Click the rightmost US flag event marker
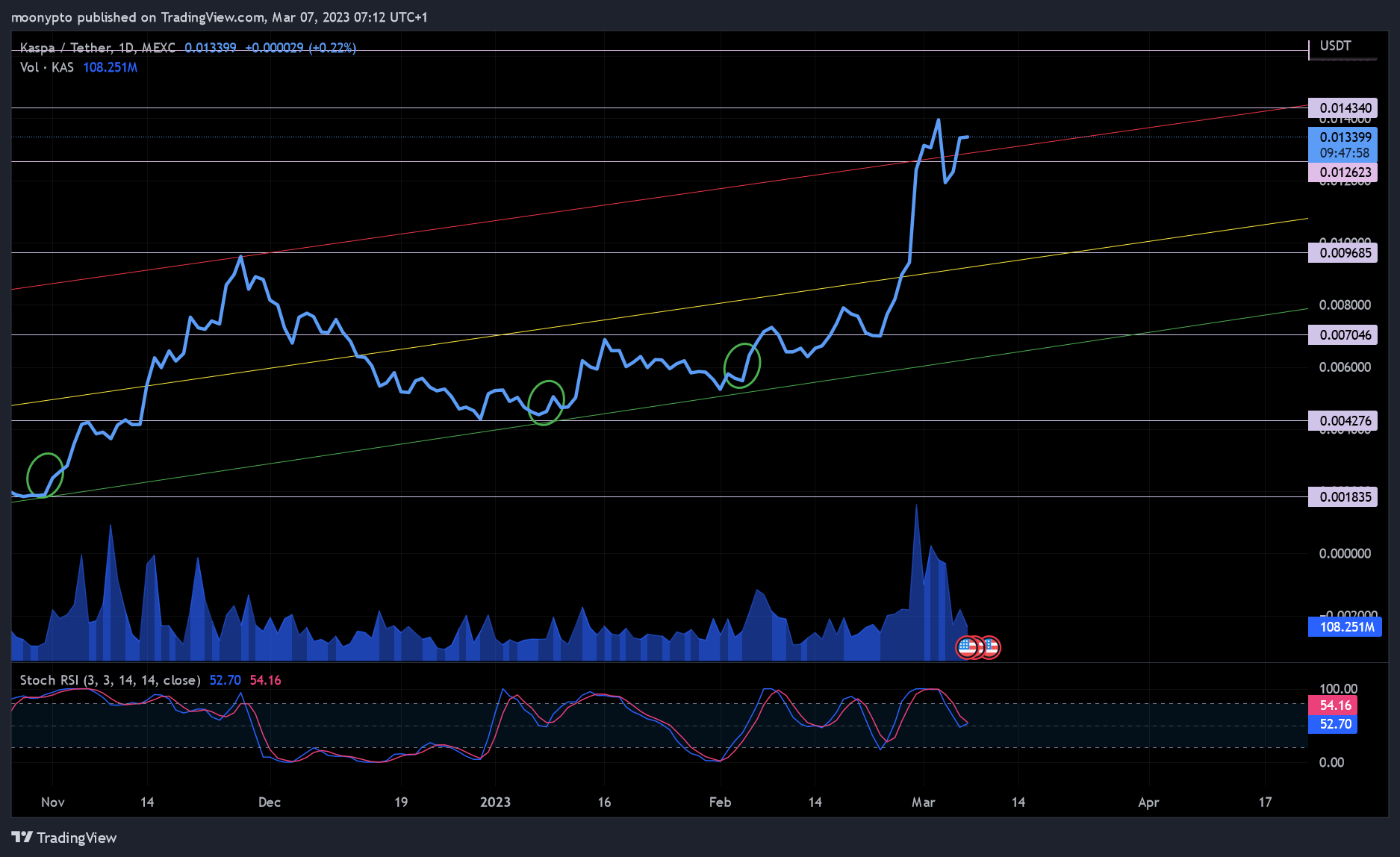The width and height of the screenshot is (1400, 857). (992, 647)
